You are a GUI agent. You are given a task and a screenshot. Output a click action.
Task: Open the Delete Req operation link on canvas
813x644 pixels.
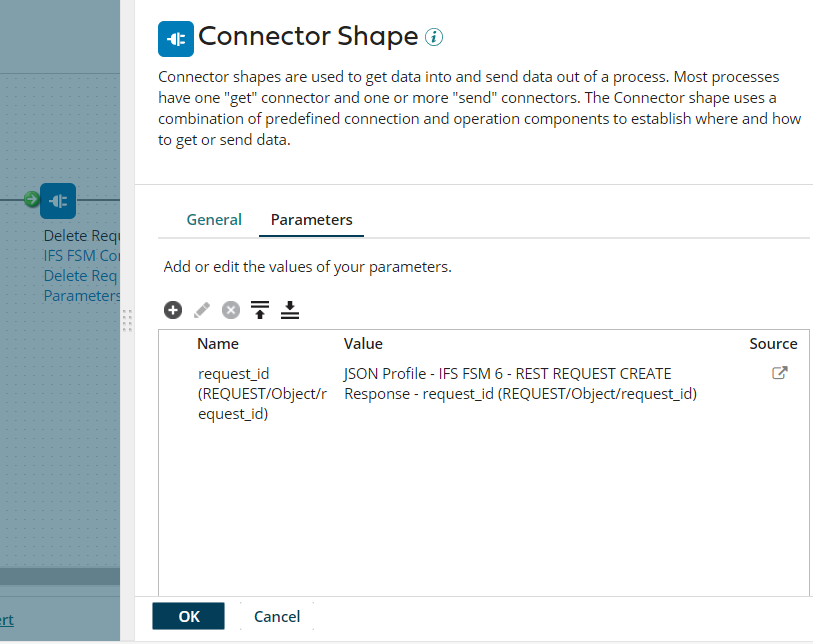point(80,276)
